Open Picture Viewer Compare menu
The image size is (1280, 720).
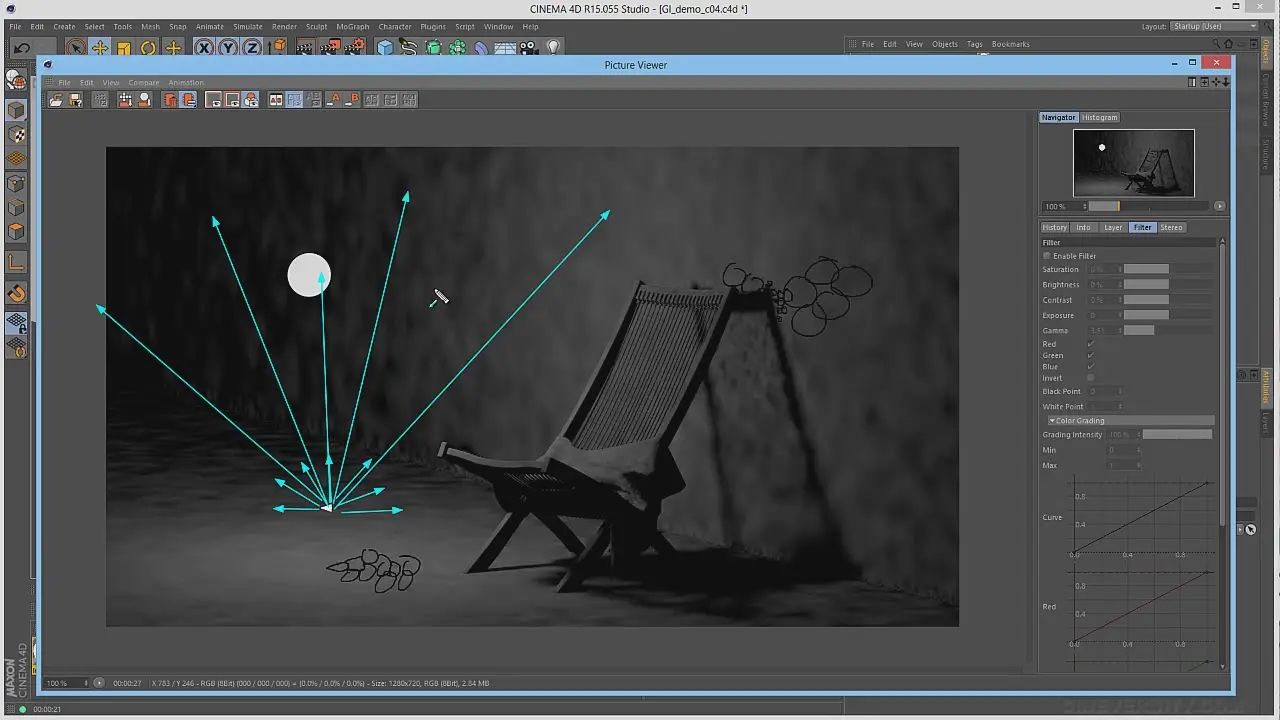click(143, 82)
